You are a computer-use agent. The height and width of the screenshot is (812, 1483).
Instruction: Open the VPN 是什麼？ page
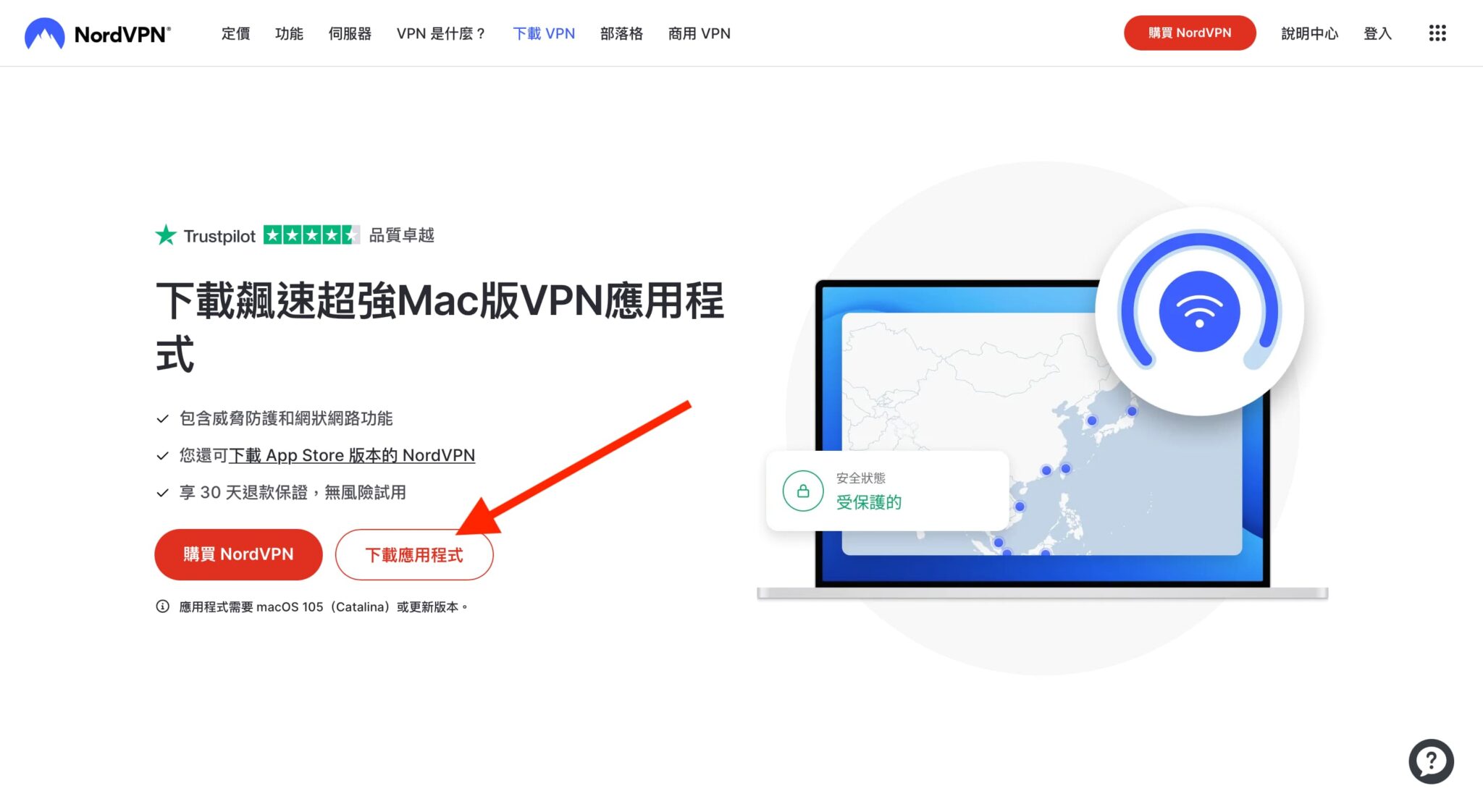point(441,33)
